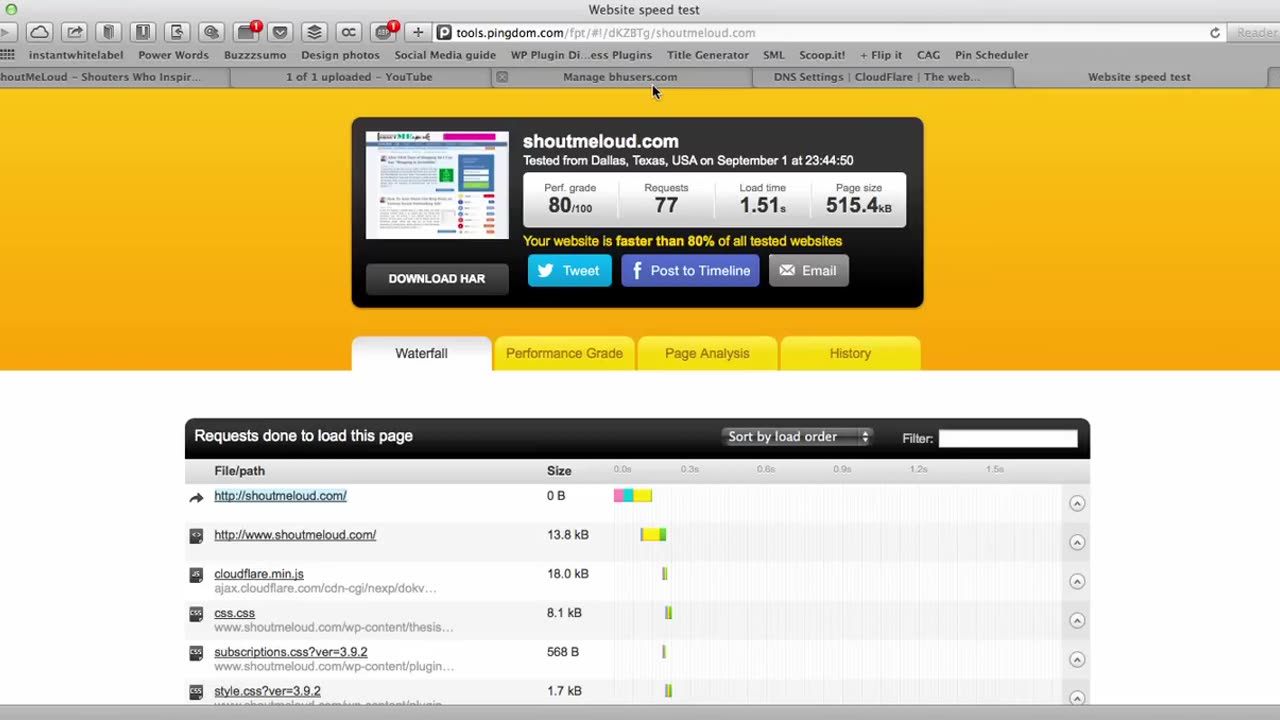
Task: Click the waterfall timing bar for http://www.shoutmeloud.com/
Action: 653,535
